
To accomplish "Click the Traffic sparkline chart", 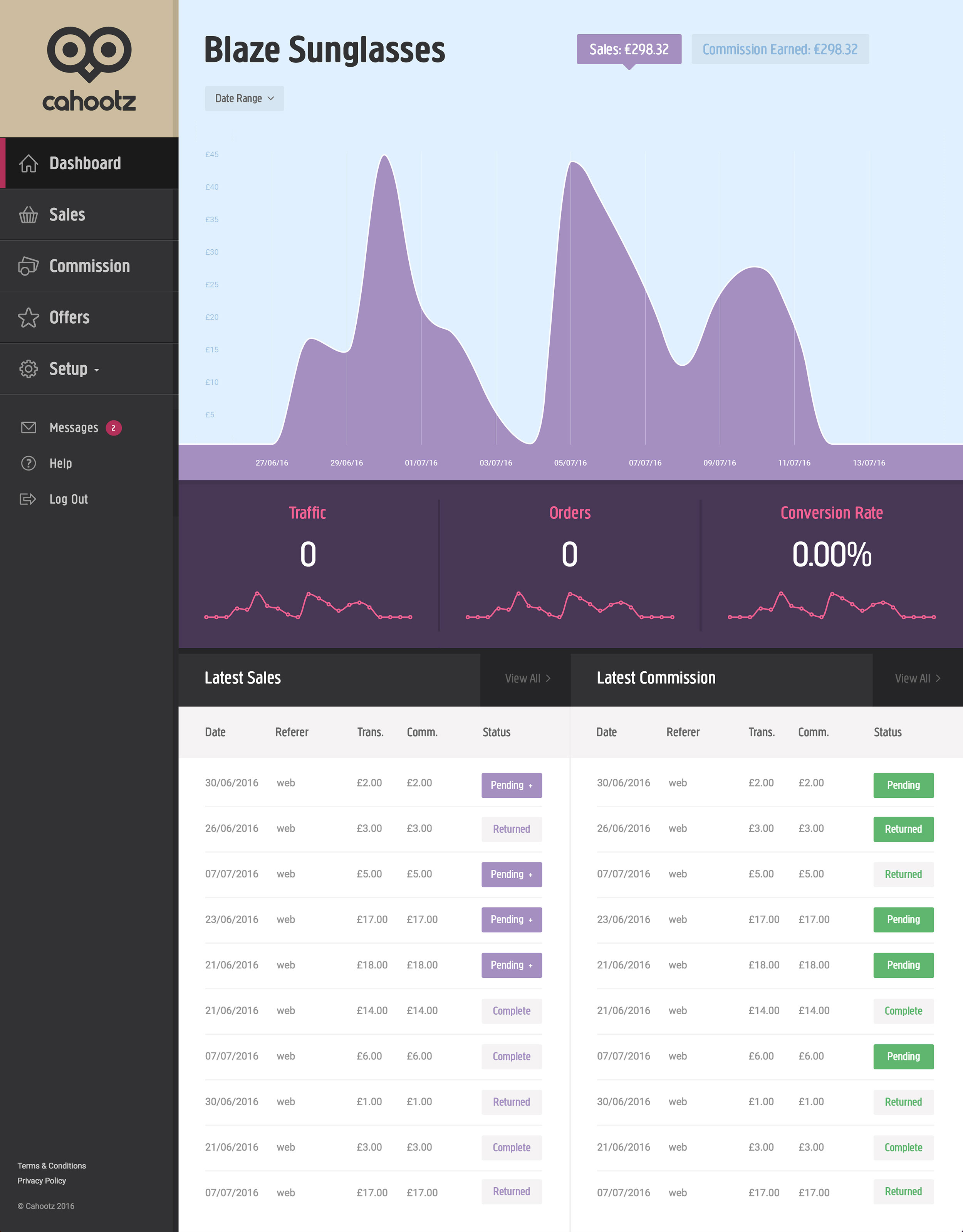I will coord(308,606).
